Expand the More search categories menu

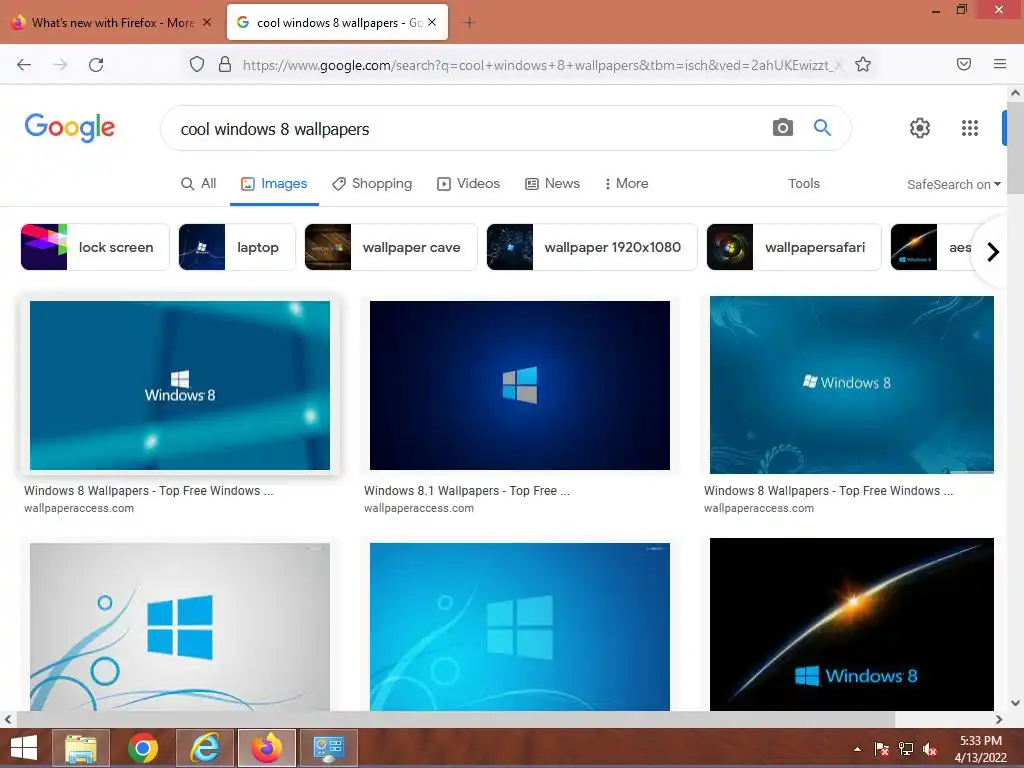[626, 184]
